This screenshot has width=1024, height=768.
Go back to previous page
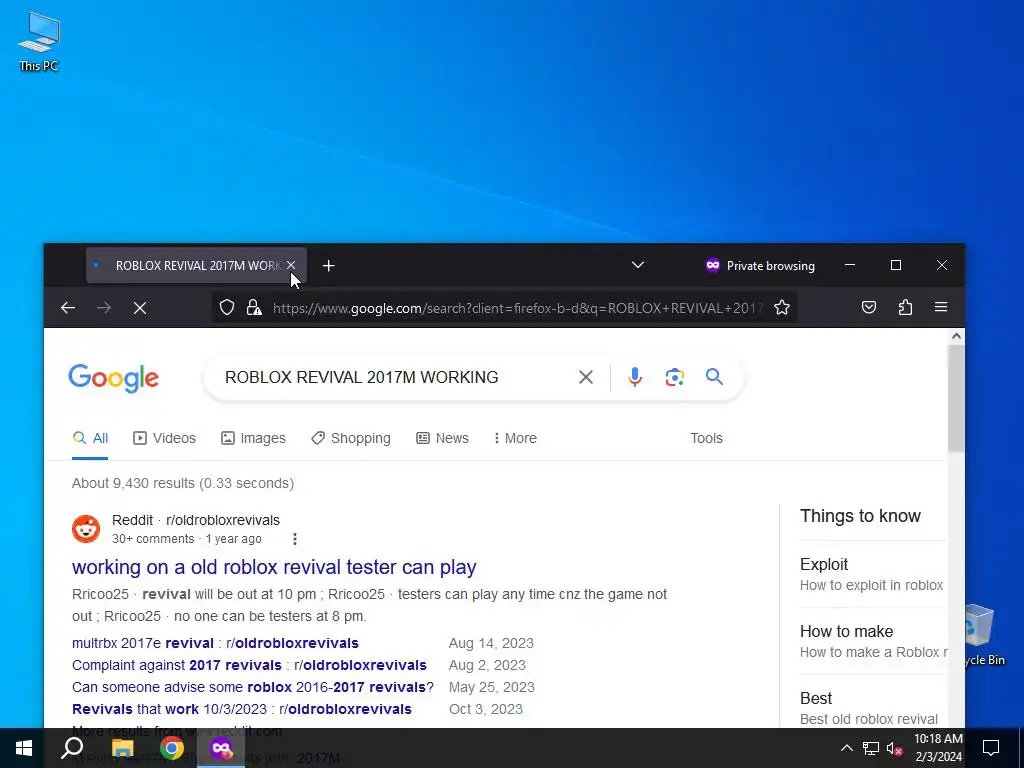tap(68, 308)
